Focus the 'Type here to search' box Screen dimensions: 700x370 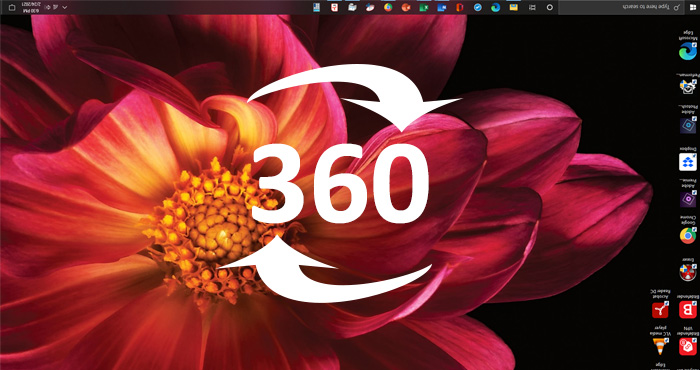(x=621, y=7)
